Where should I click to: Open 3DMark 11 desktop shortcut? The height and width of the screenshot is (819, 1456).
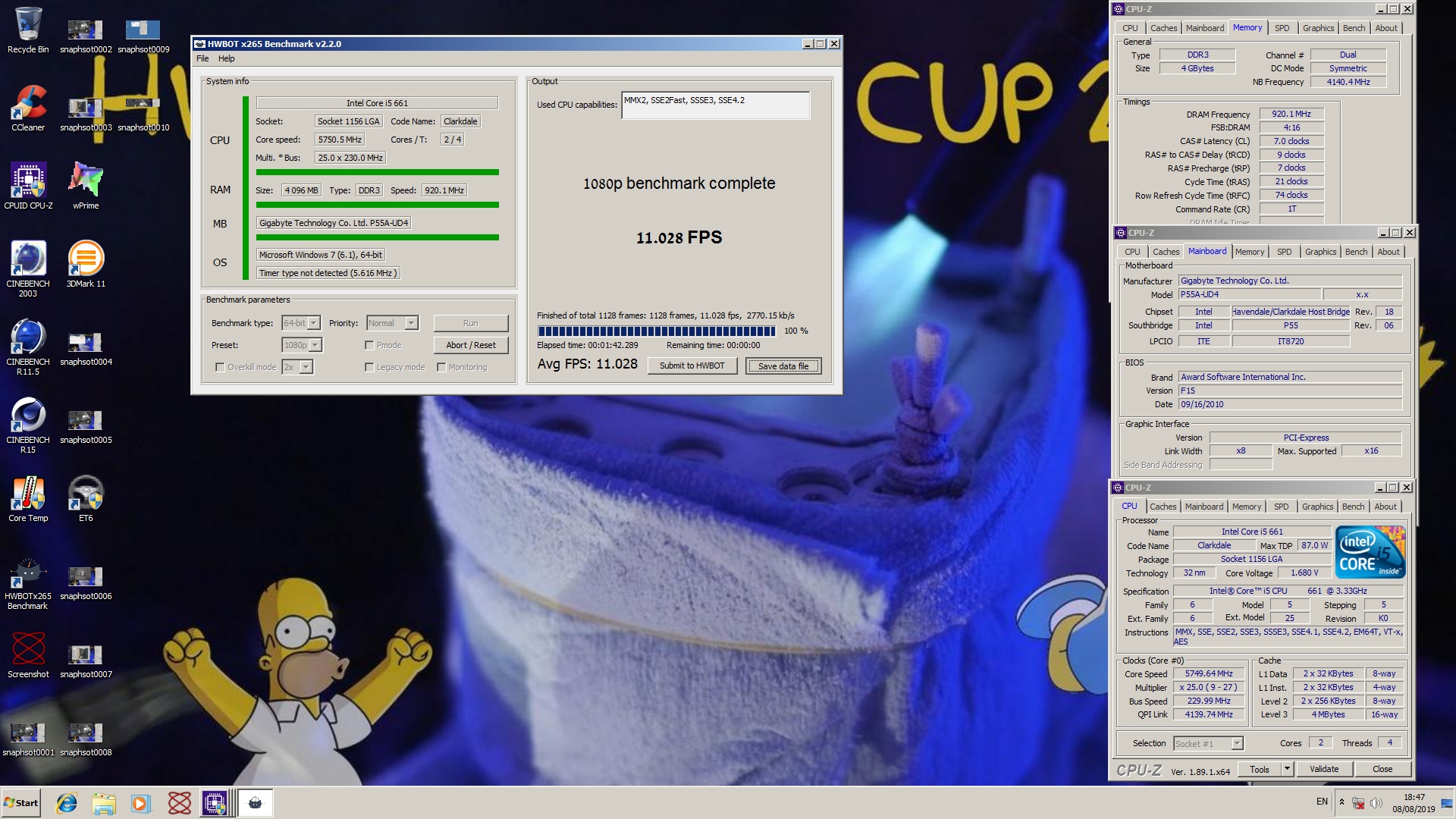86,265
